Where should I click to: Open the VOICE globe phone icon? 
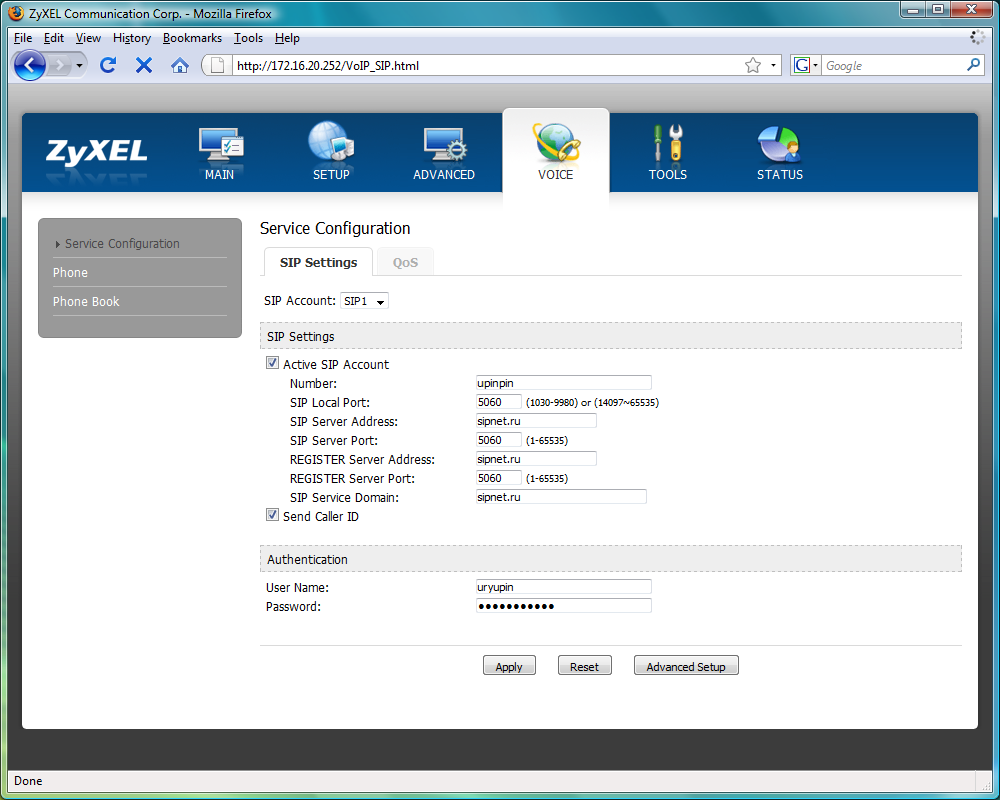point(555,143)
